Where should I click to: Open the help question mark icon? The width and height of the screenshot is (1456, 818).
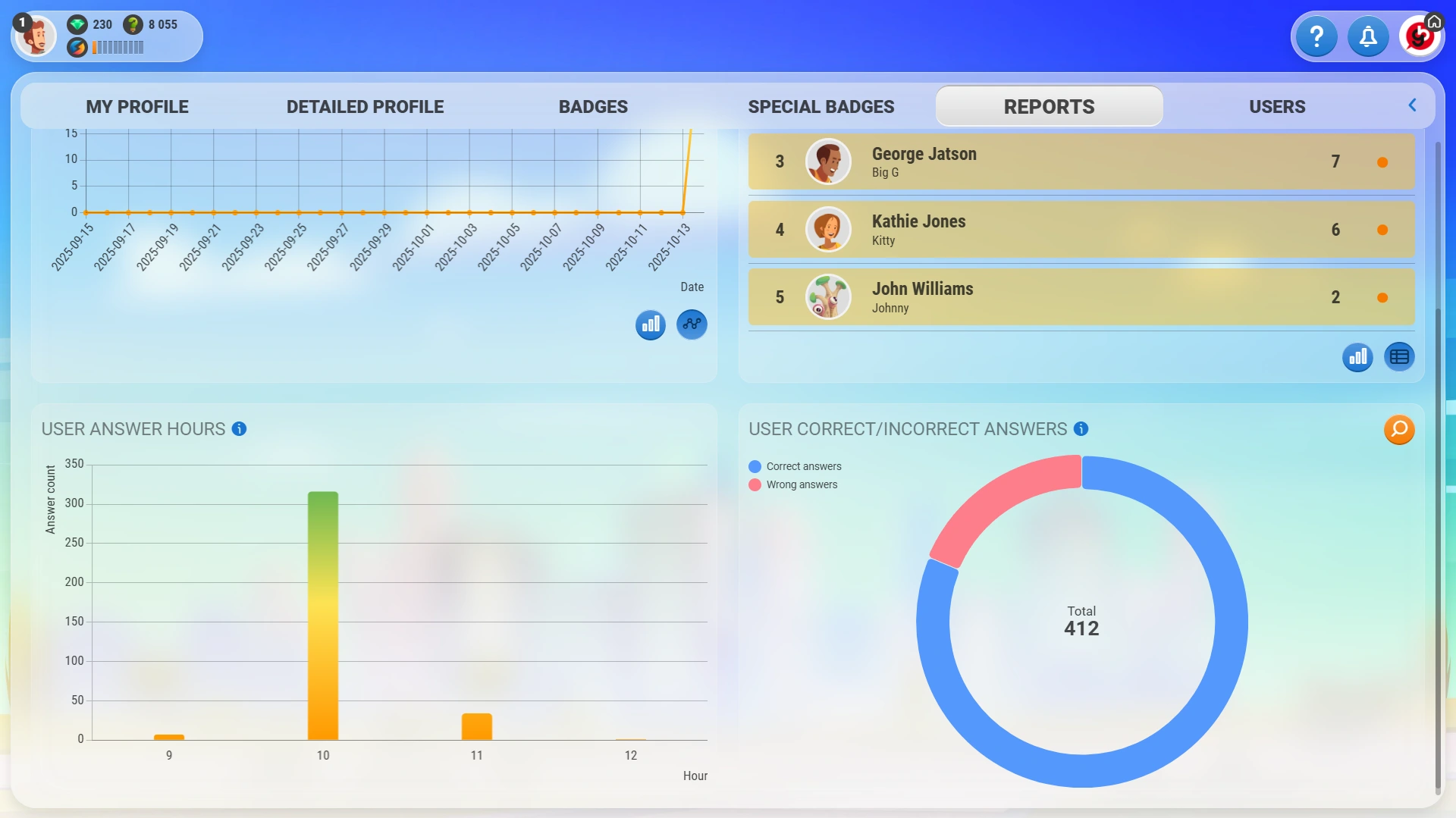pyautogui.click(x=1316, y=36)
